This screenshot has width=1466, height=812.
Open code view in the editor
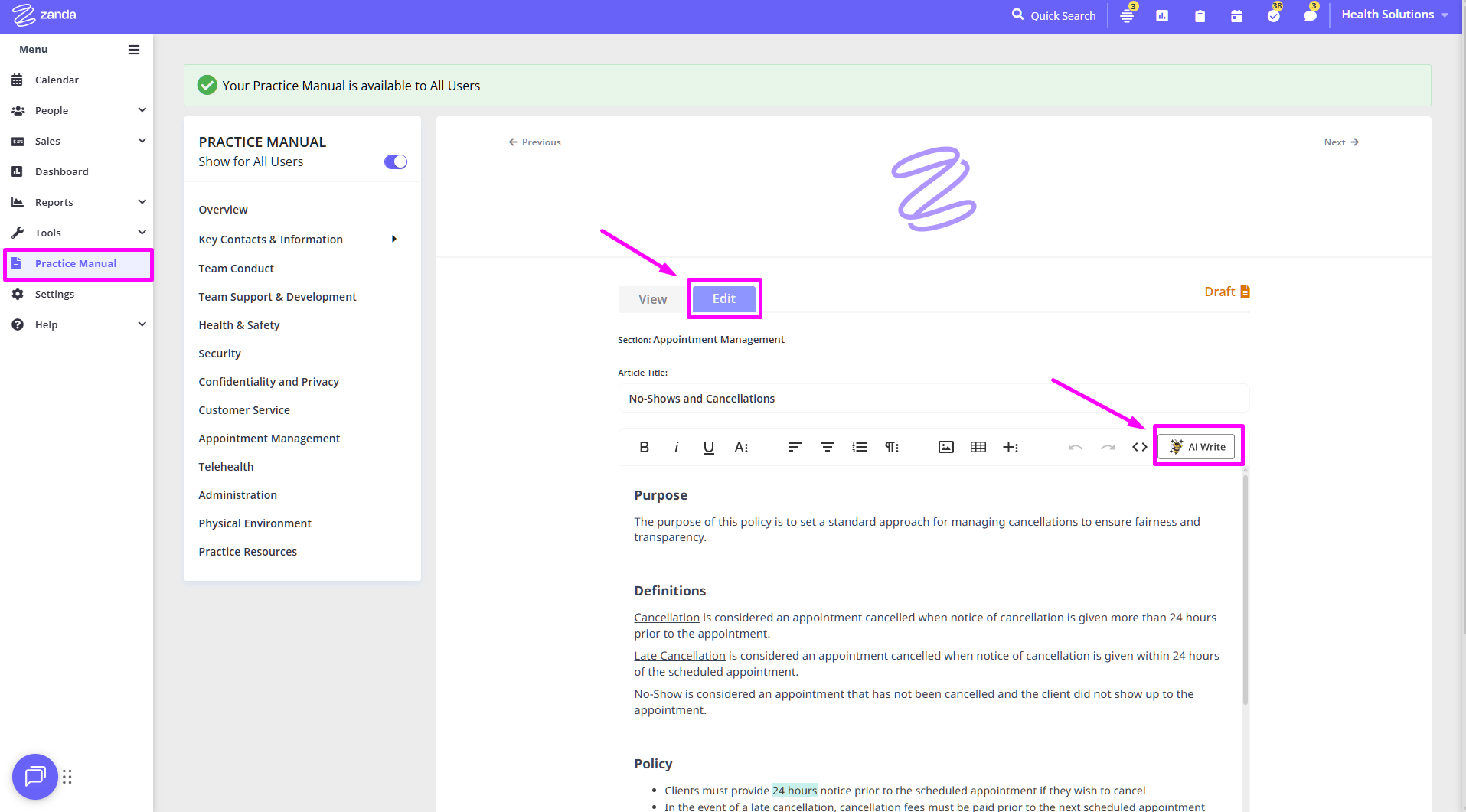pos(1139,447)
